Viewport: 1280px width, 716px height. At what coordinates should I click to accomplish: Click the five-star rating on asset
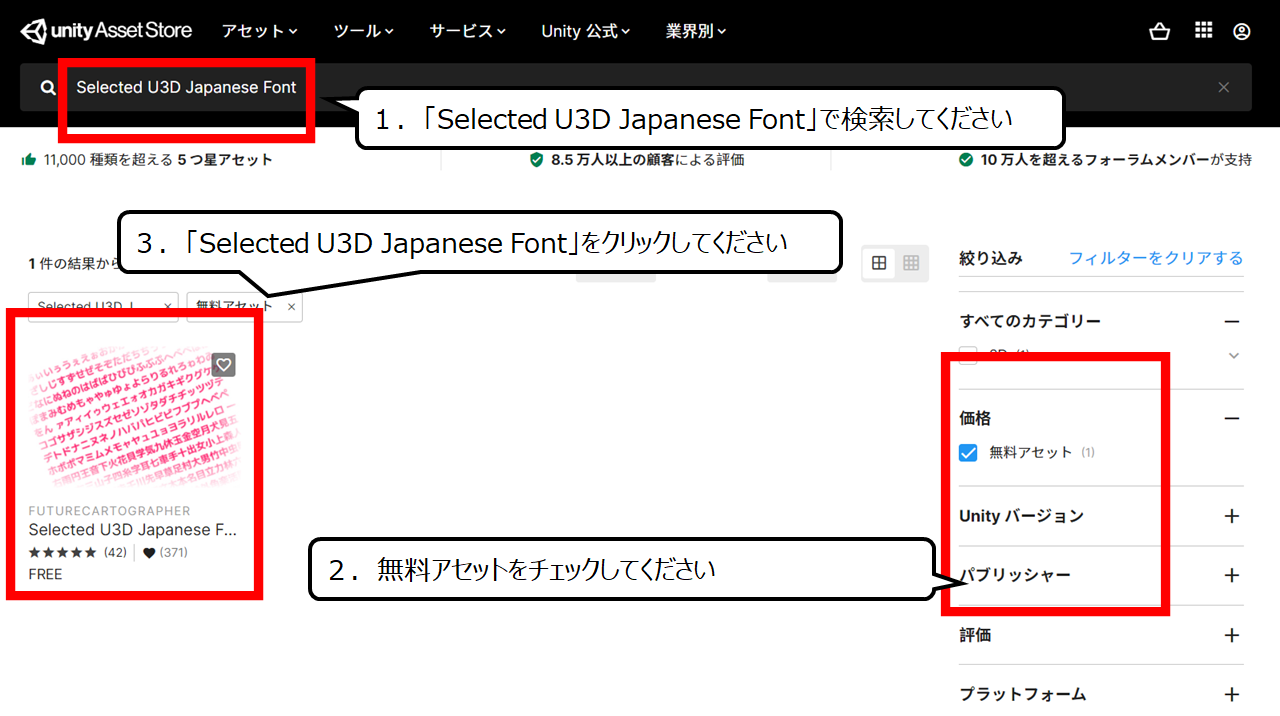tap(62, 552)
